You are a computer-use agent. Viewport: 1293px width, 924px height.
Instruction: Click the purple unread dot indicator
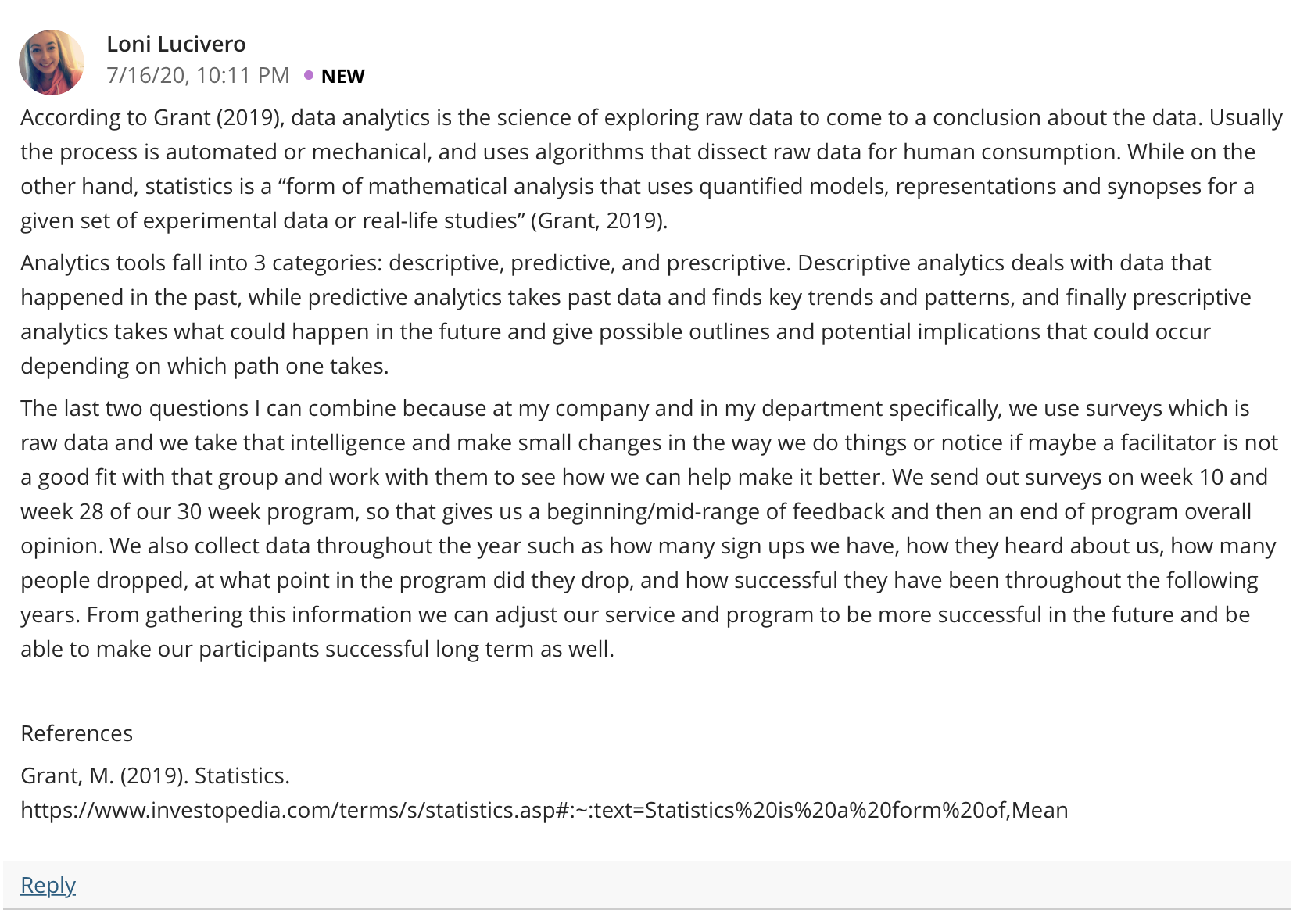coord(309,75)
